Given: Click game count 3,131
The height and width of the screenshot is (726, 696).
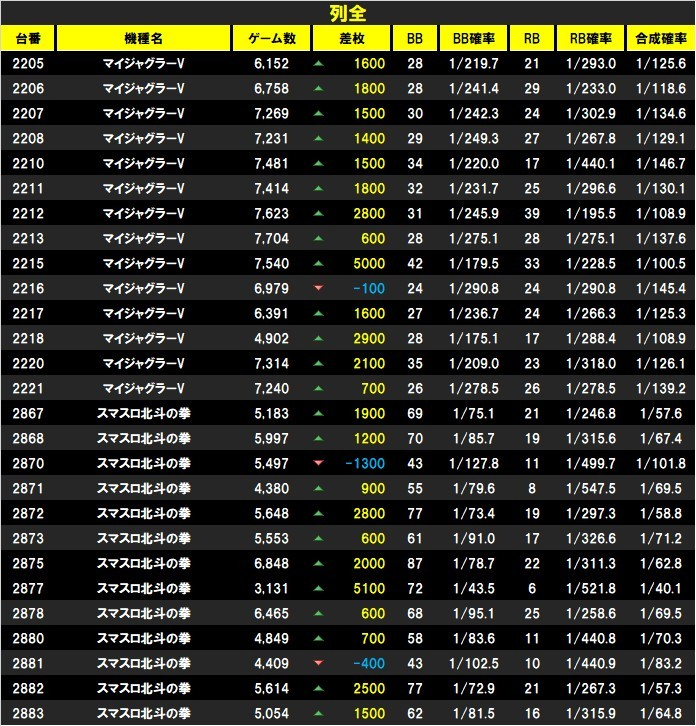Looking at the screenshot, I should click(x=271, y=588).
